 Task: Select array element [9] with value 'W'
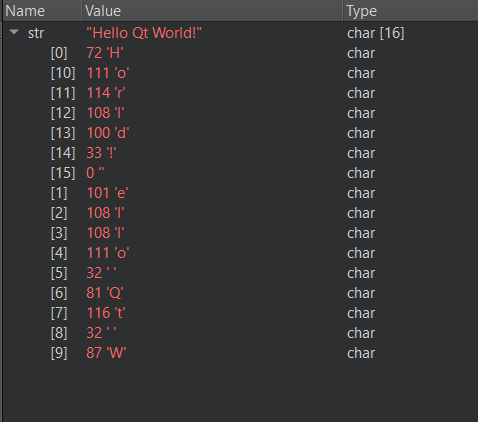click(x=241, y=353)
